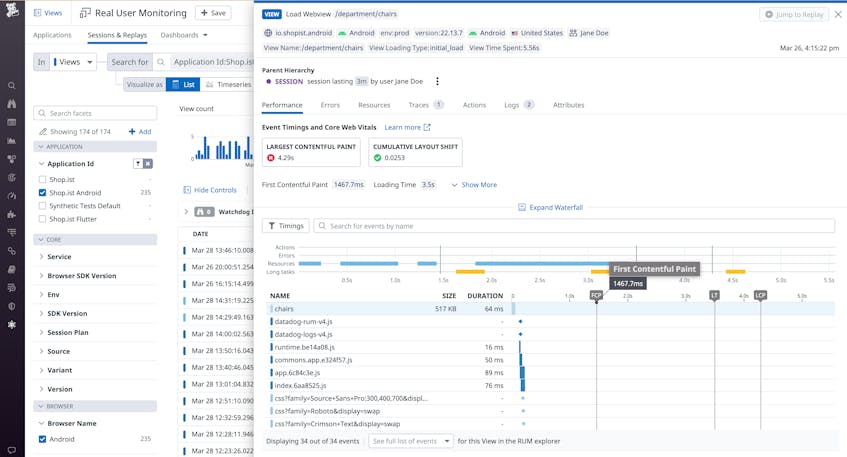Click the Learn more link
Image resolution: width=847 pixels, height=457 pixels.
click(402, 127)
